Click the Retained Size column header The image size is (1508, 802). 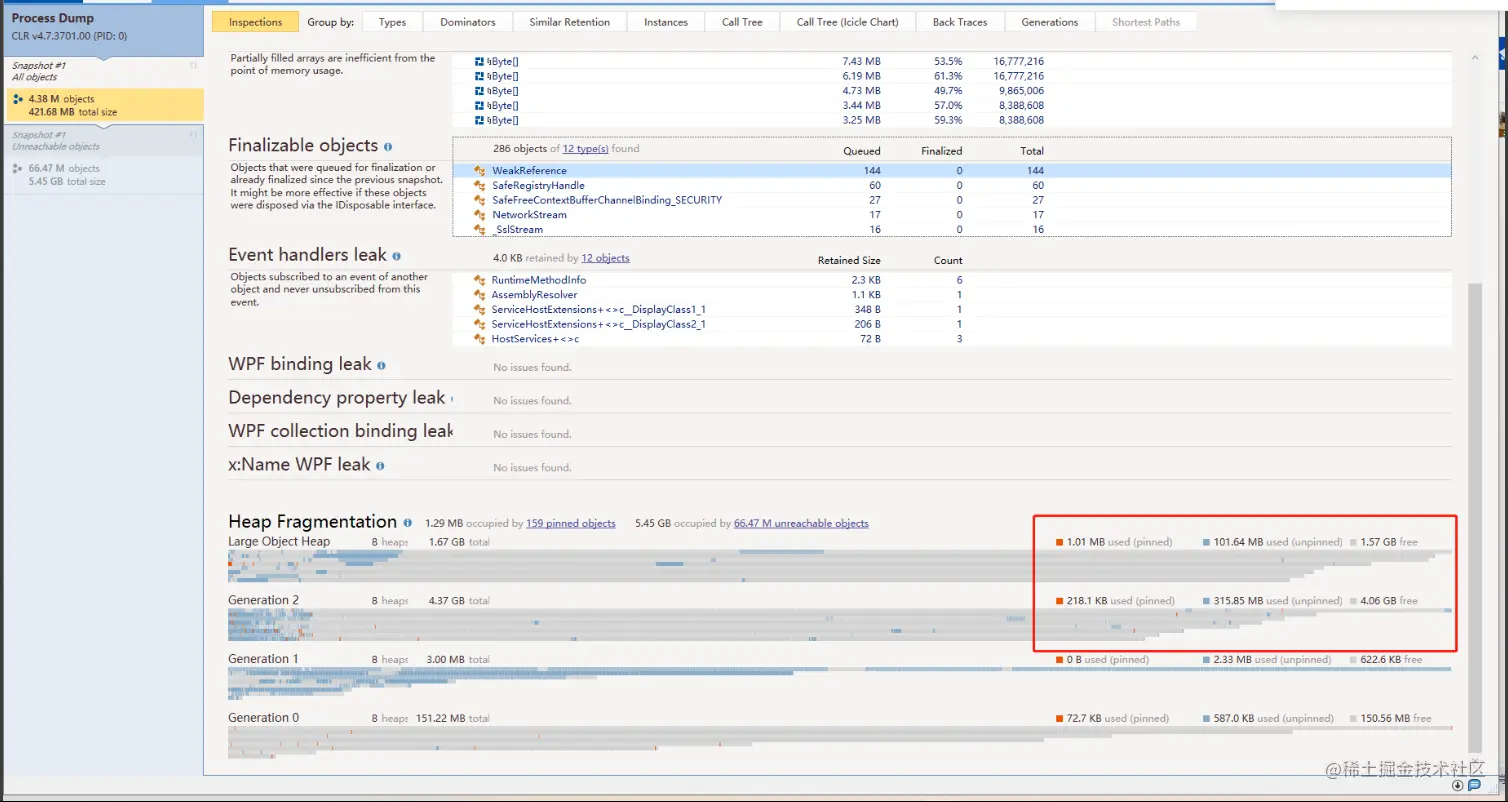click(x=849, y=260)
